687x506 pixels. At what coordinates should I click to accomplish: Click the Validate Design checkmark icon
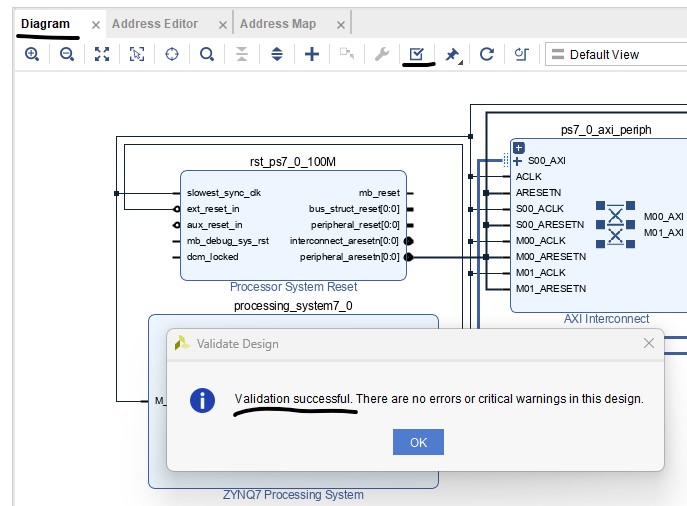(417, 54)
